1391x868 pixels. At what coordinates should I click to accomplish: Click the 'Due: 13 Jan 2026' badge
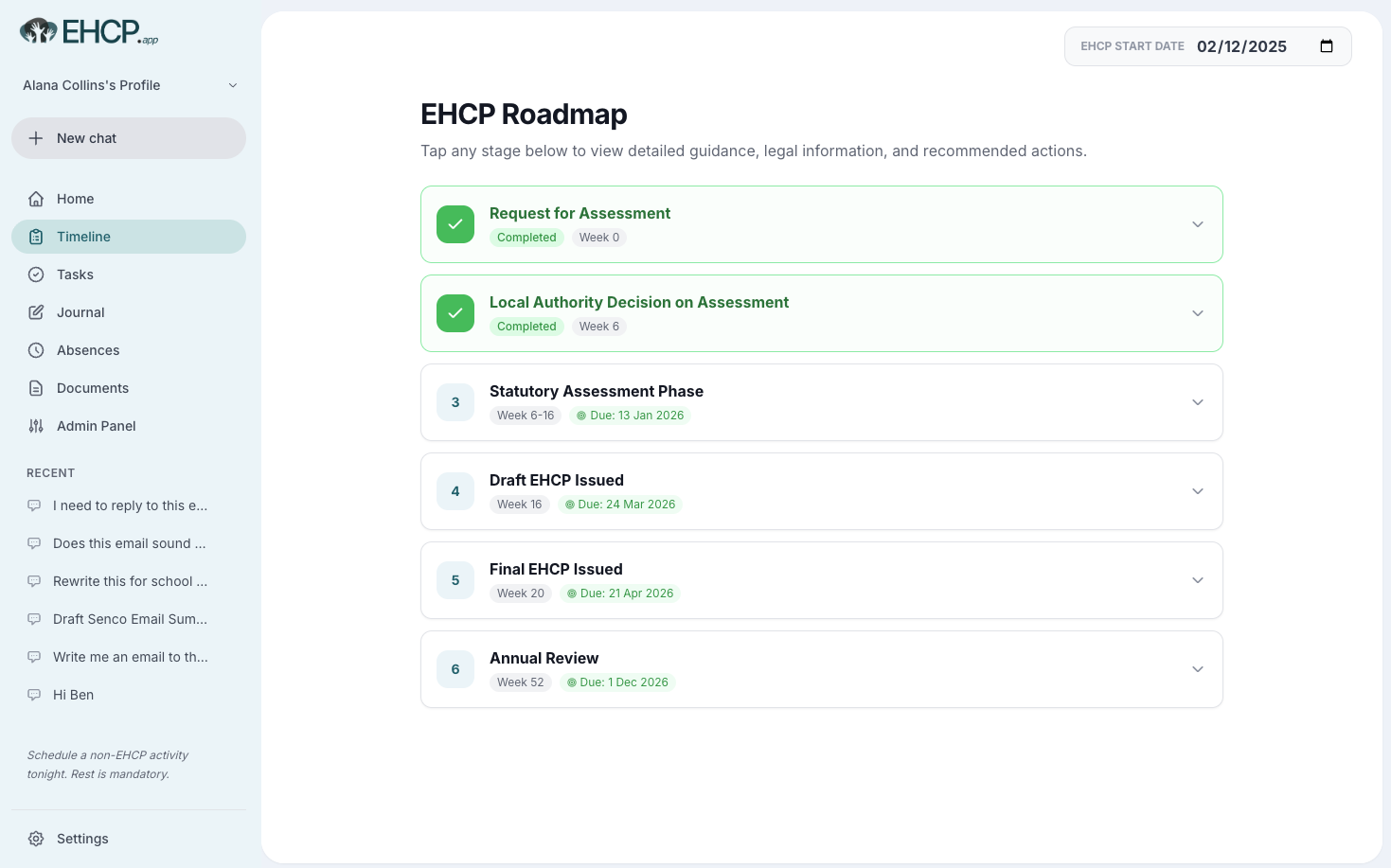(630, 416)
